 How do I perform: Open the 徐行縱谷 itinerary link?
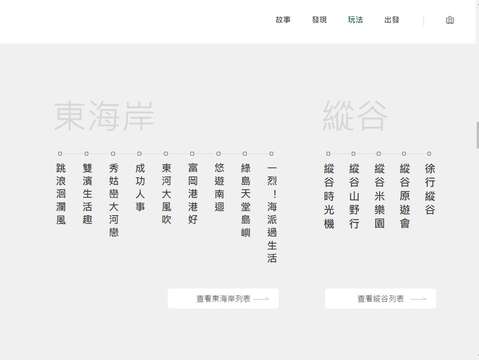pyautogui.click(x=430, y=189)
